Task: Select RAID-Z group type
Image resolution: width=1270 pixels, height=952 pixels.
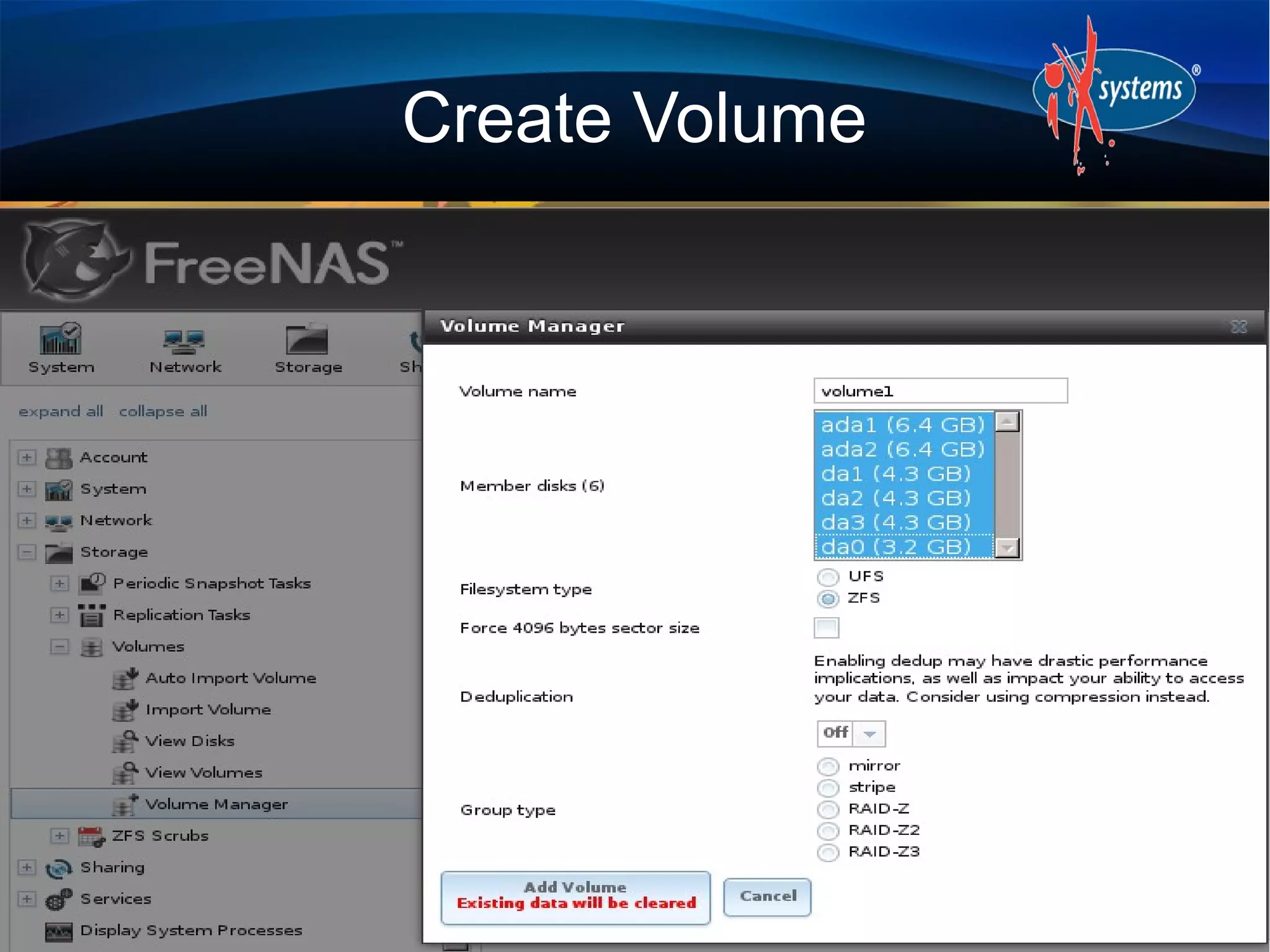Action: (x=828, y=810)
